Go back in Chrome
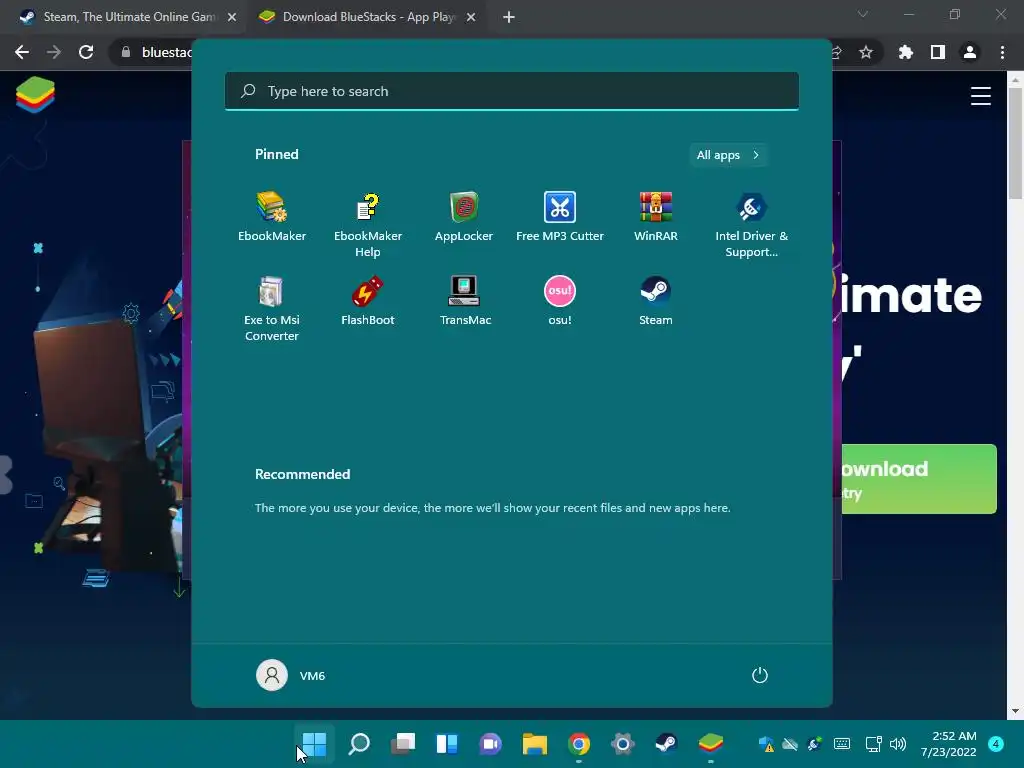 pyautogui.click(x=22, y=52)
